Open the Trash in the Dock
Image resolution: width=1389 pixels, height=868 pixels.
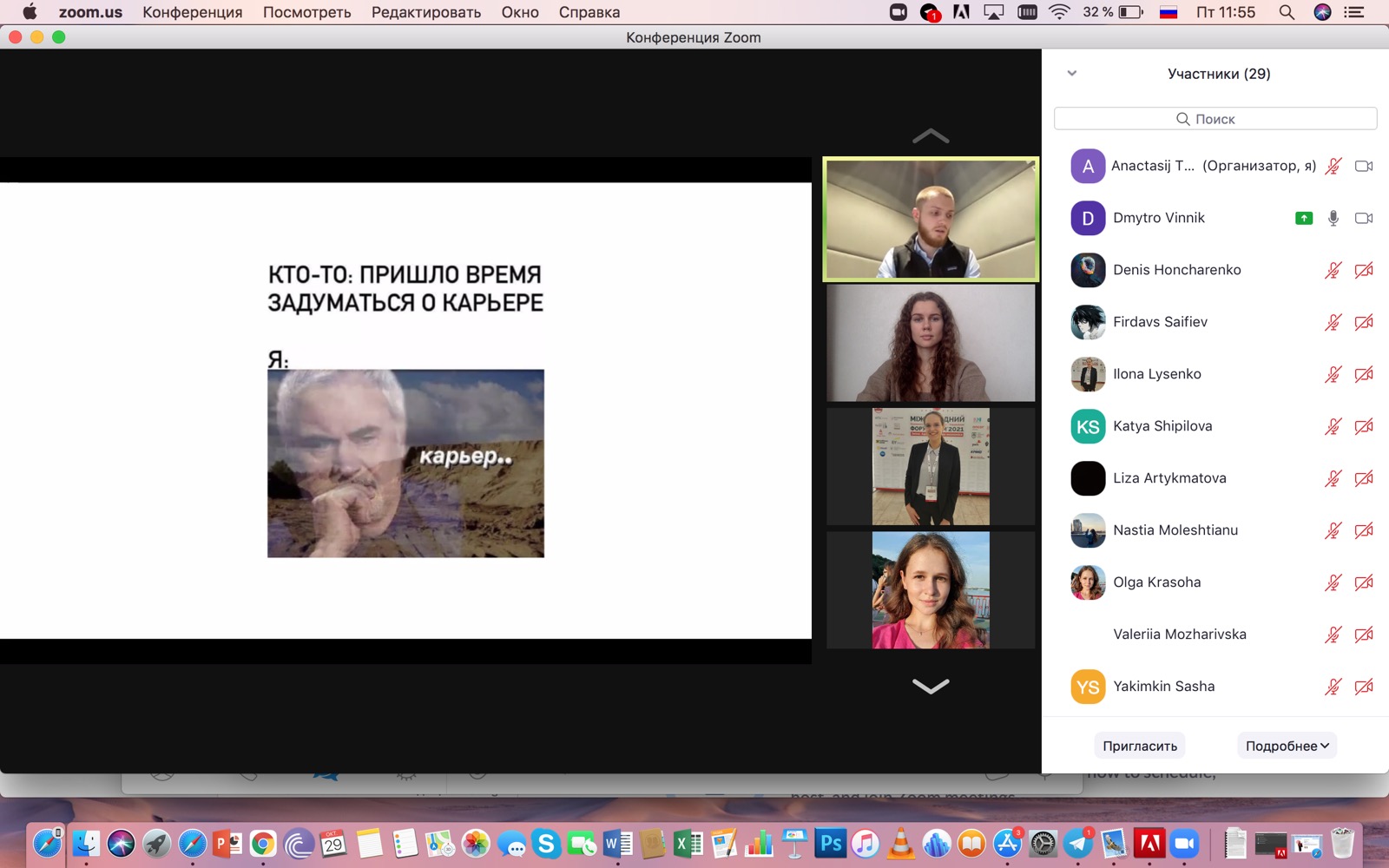tap(1342, 843)
